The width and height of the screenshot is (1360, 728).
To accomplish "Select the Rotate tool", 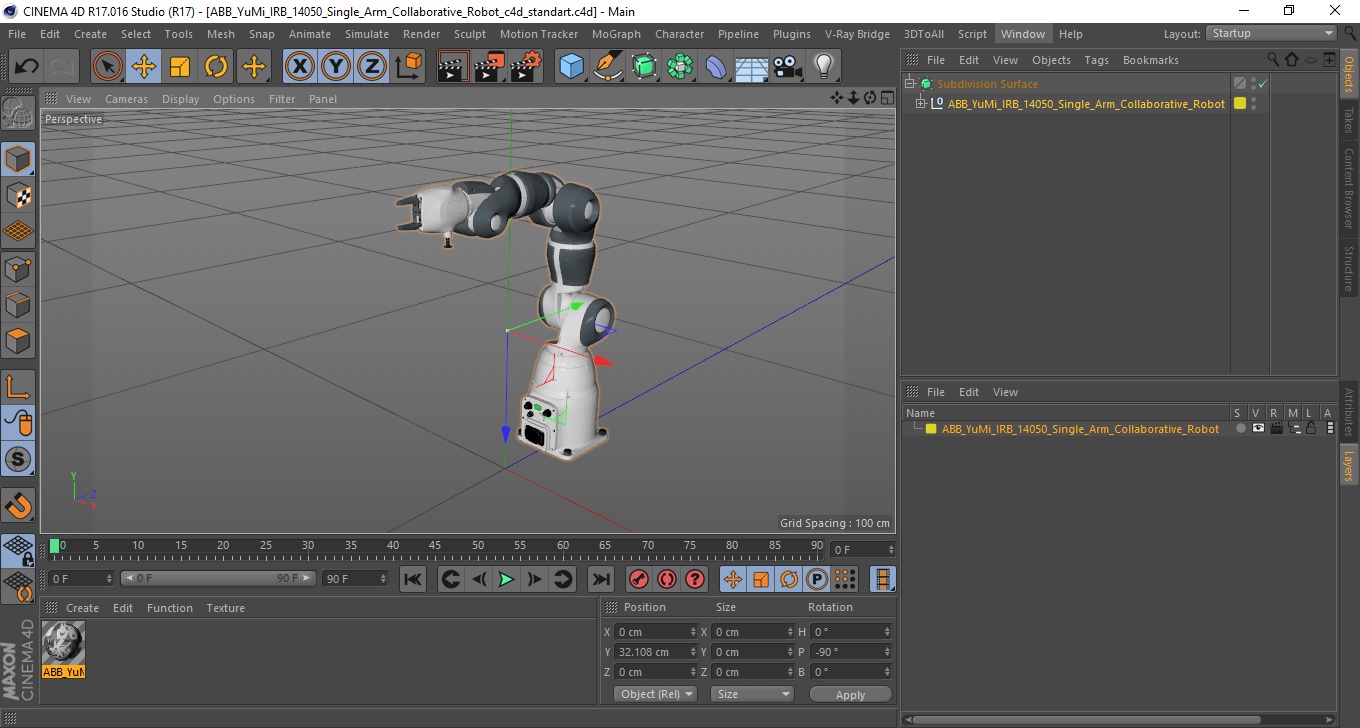I will (x=216, y=67).
